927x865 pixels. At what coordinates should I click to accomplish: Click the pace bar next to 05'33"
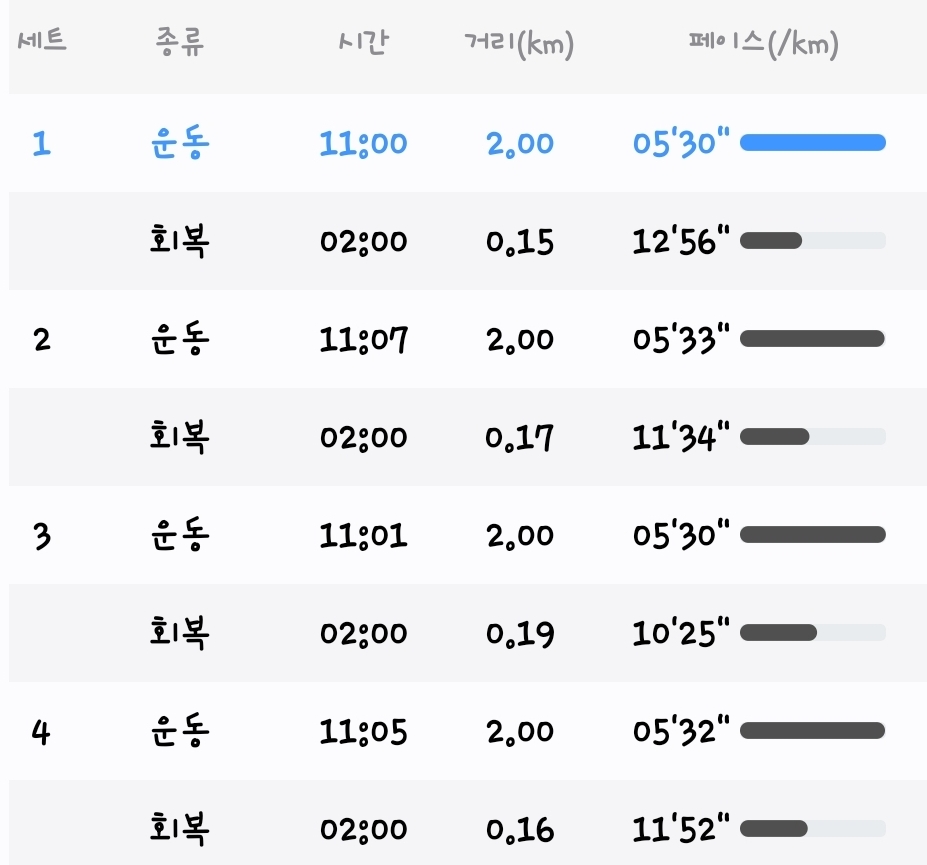point(813,339)
